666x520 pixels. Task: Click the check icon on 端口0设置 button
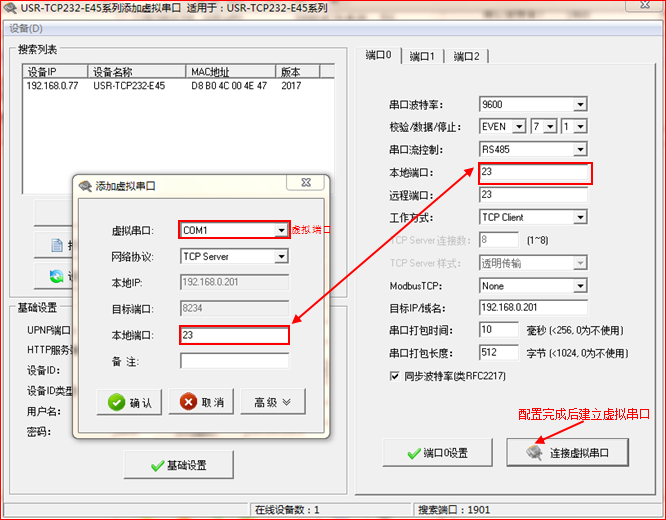[x=414, y=454]
